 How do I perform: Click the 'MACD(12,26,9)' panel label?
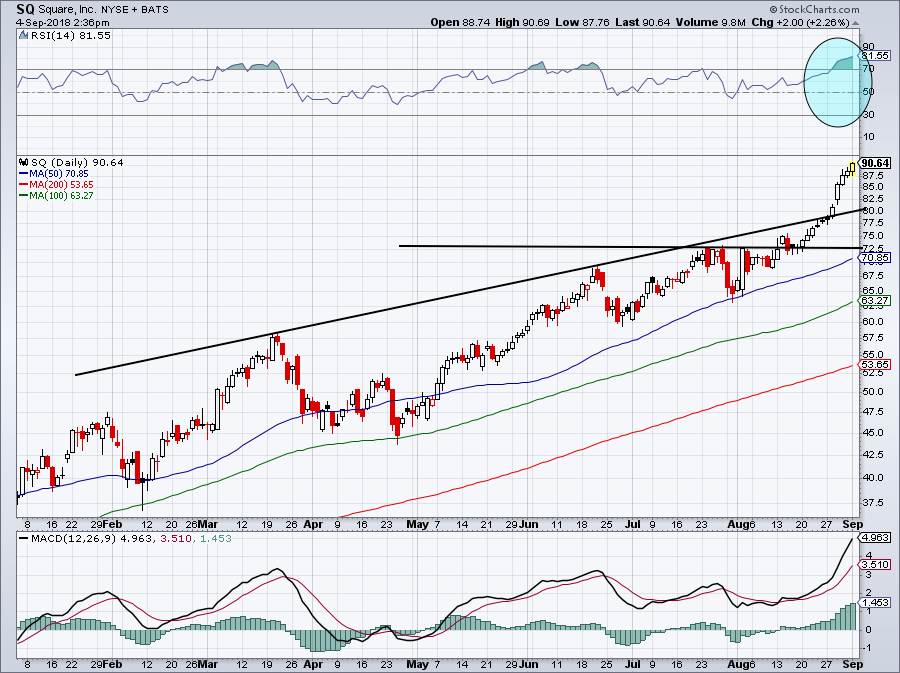click(x=75, y=539)
